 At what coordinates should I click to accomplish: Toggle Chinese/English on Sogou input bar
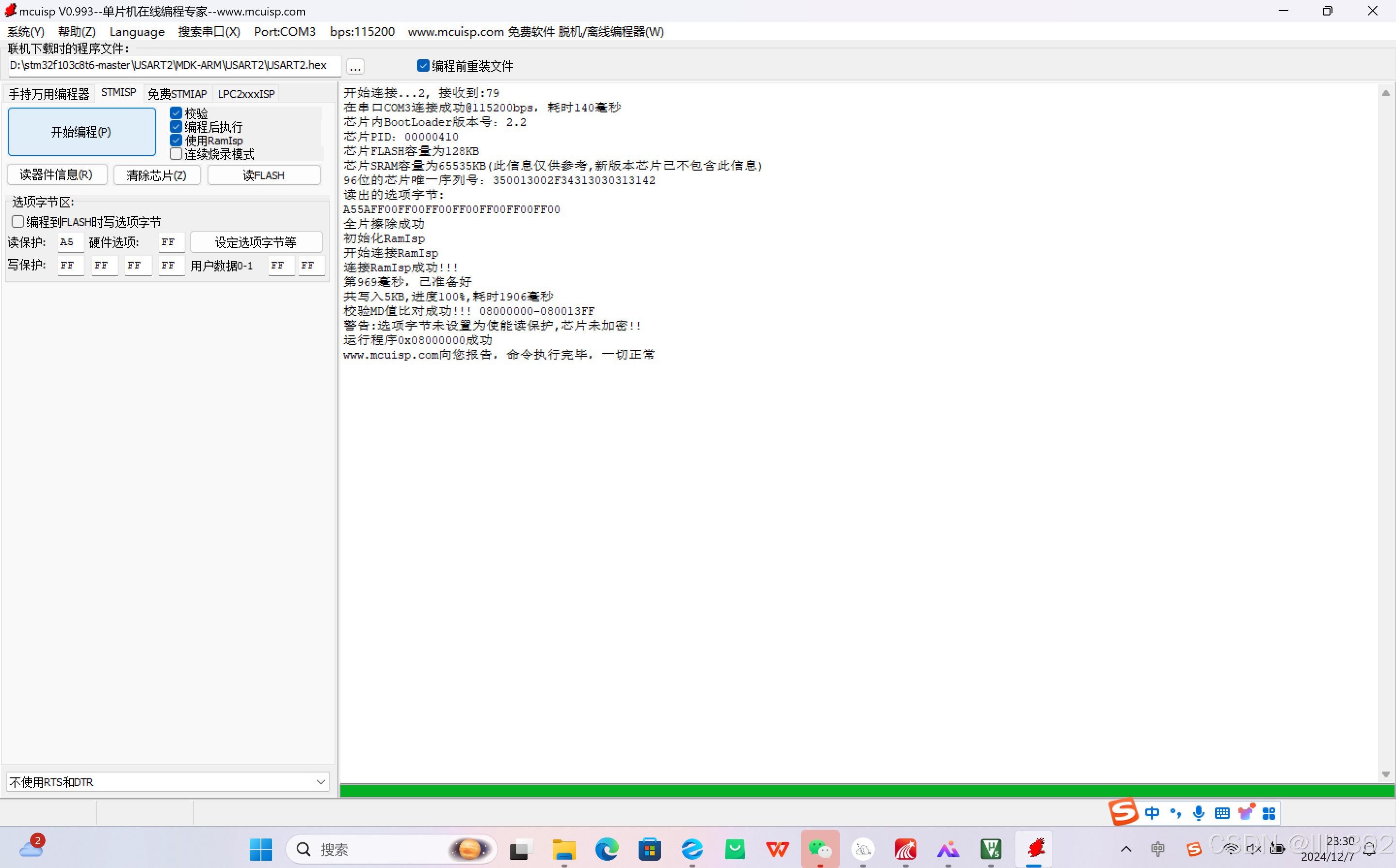coord(1153,812)
